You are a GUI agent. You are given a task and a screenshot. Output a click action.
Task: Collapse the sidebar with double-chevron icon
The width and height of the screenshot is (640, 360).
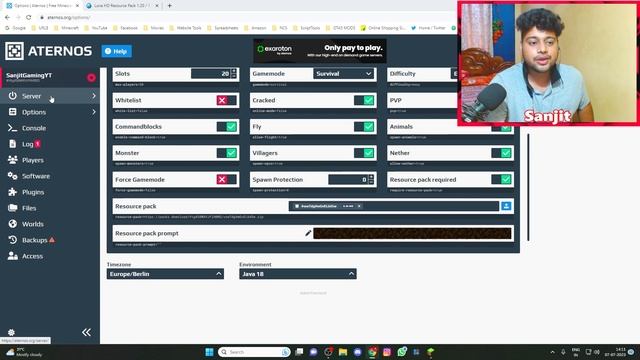86,332
